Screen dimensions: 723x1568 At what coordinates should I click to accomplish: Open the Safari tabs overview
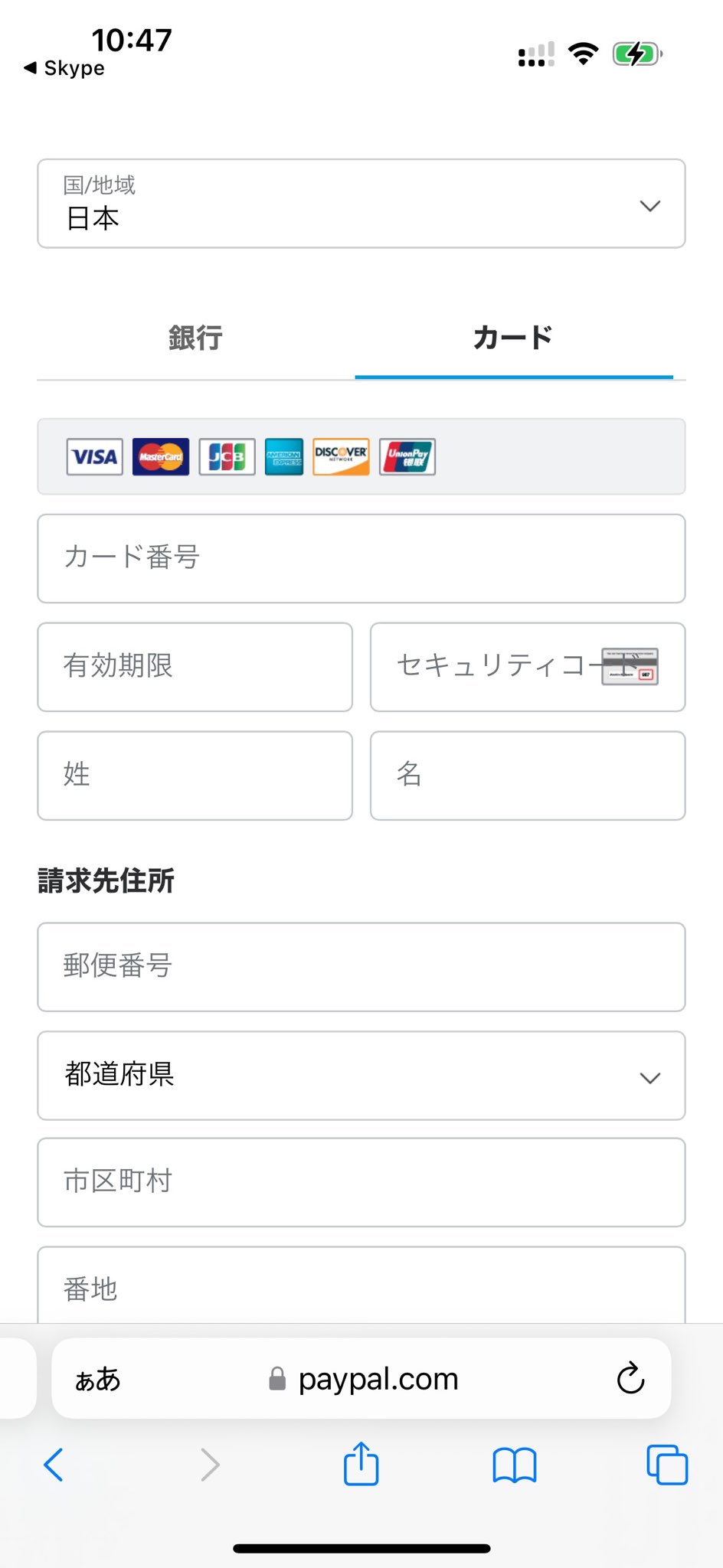pyautogui.click(x=667, y=1465)
